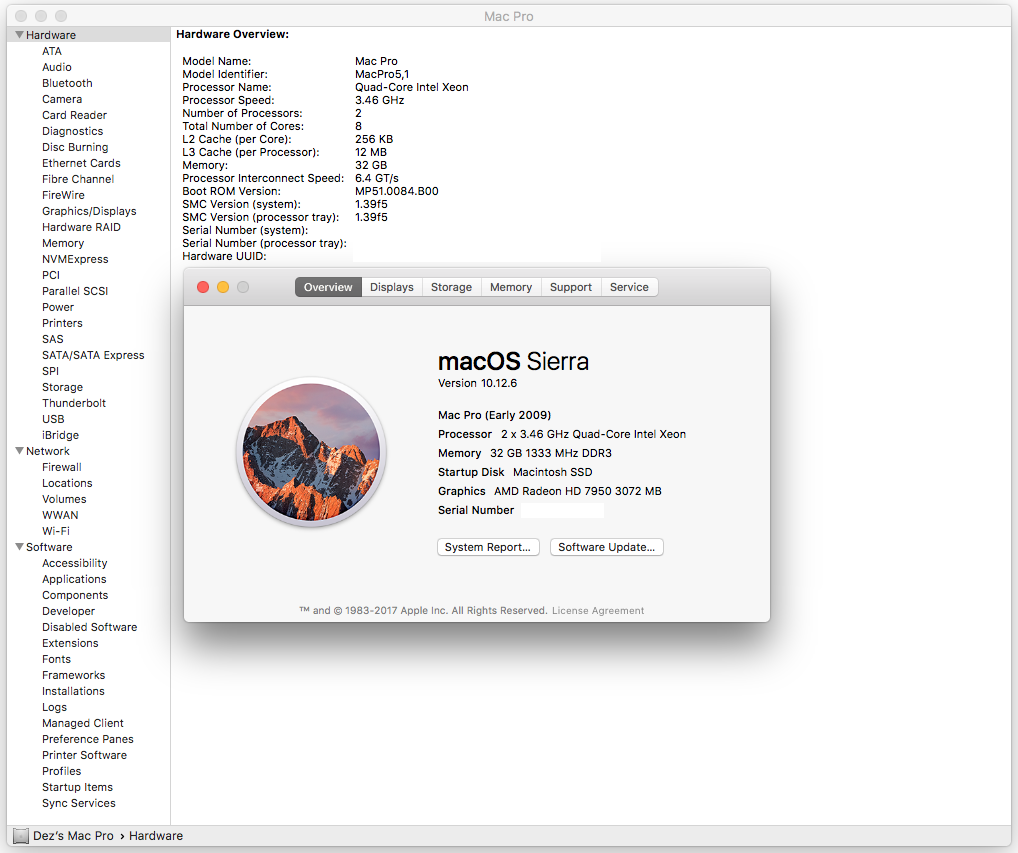1018x853 pixels.
Task: Select ATA in the Hardware list
Action: coord(52,51)
